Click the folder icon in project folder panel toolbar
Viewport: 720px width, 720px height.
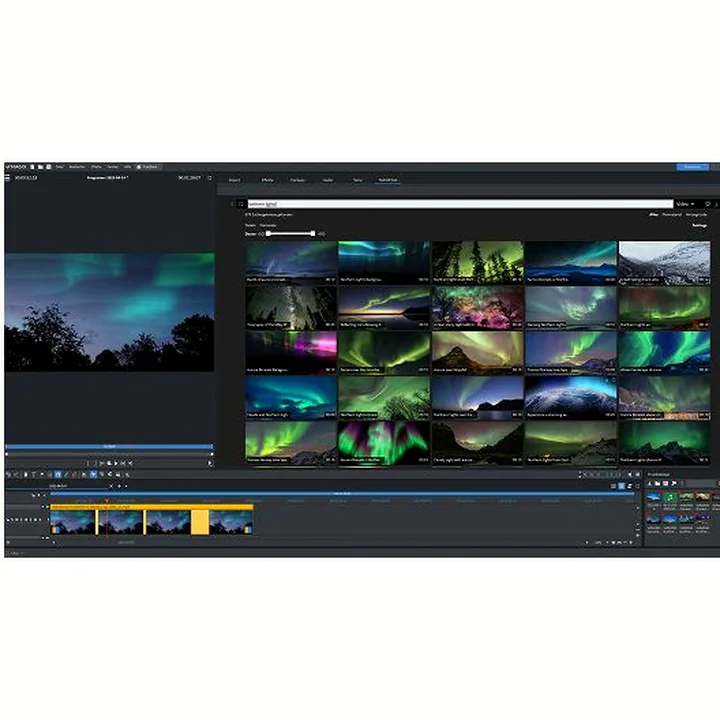(x=658, y=484)
